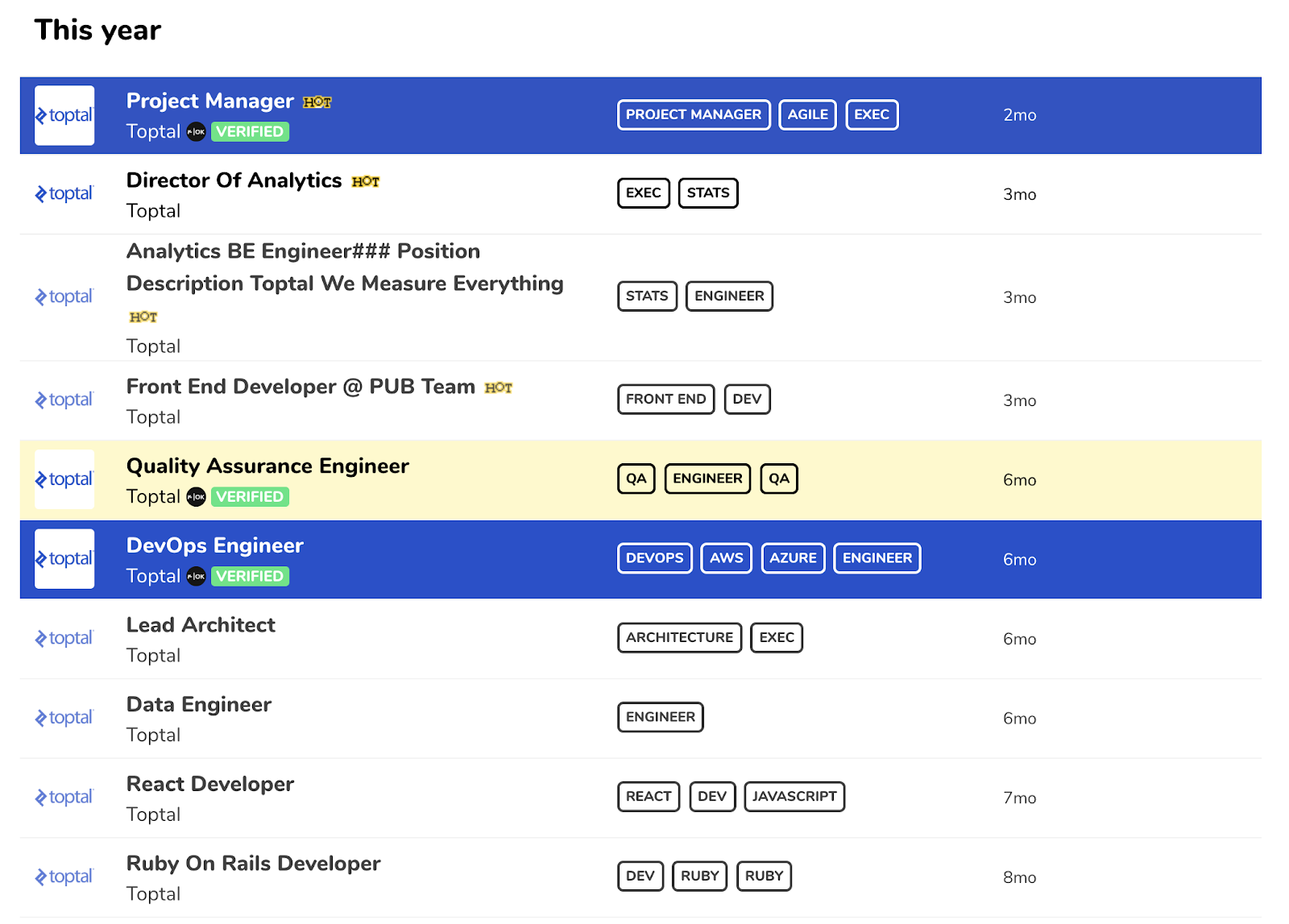Click the round badge icon beside Toptal in the DevOps Engineer row

click(197, 576)
